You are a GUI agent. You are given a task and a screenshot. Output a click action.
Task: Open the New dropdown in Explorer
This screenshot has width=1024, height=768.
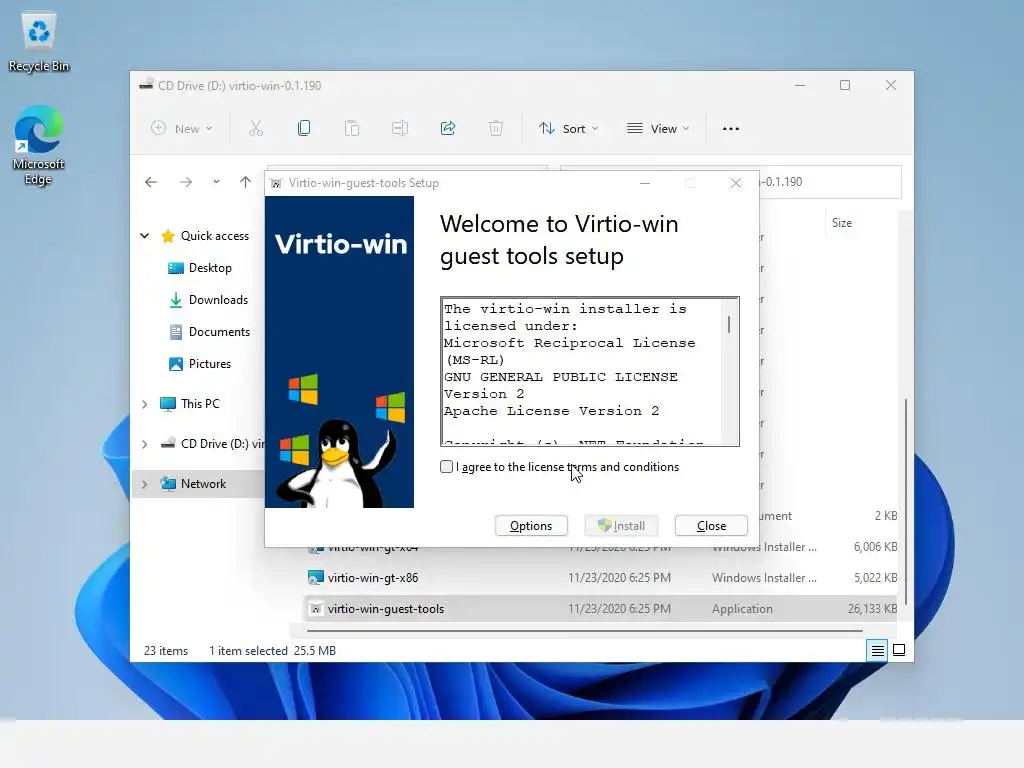[x=182, y=129]
